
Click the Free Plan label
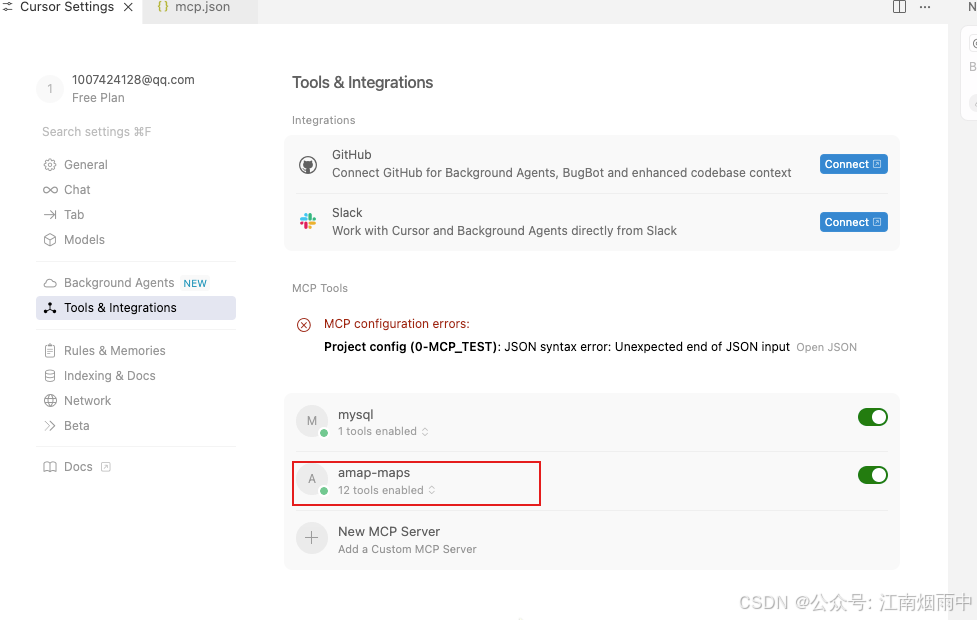98,98
